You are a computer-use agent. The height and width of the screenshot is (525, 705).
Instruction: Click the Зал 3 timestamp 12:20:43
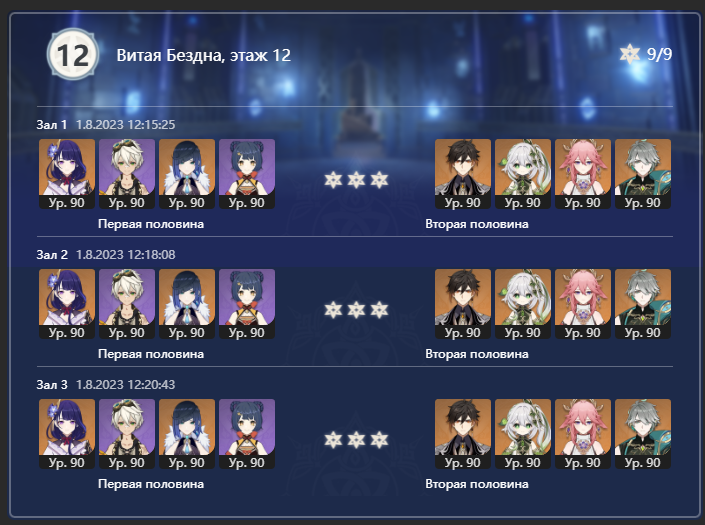click(125, 384)
